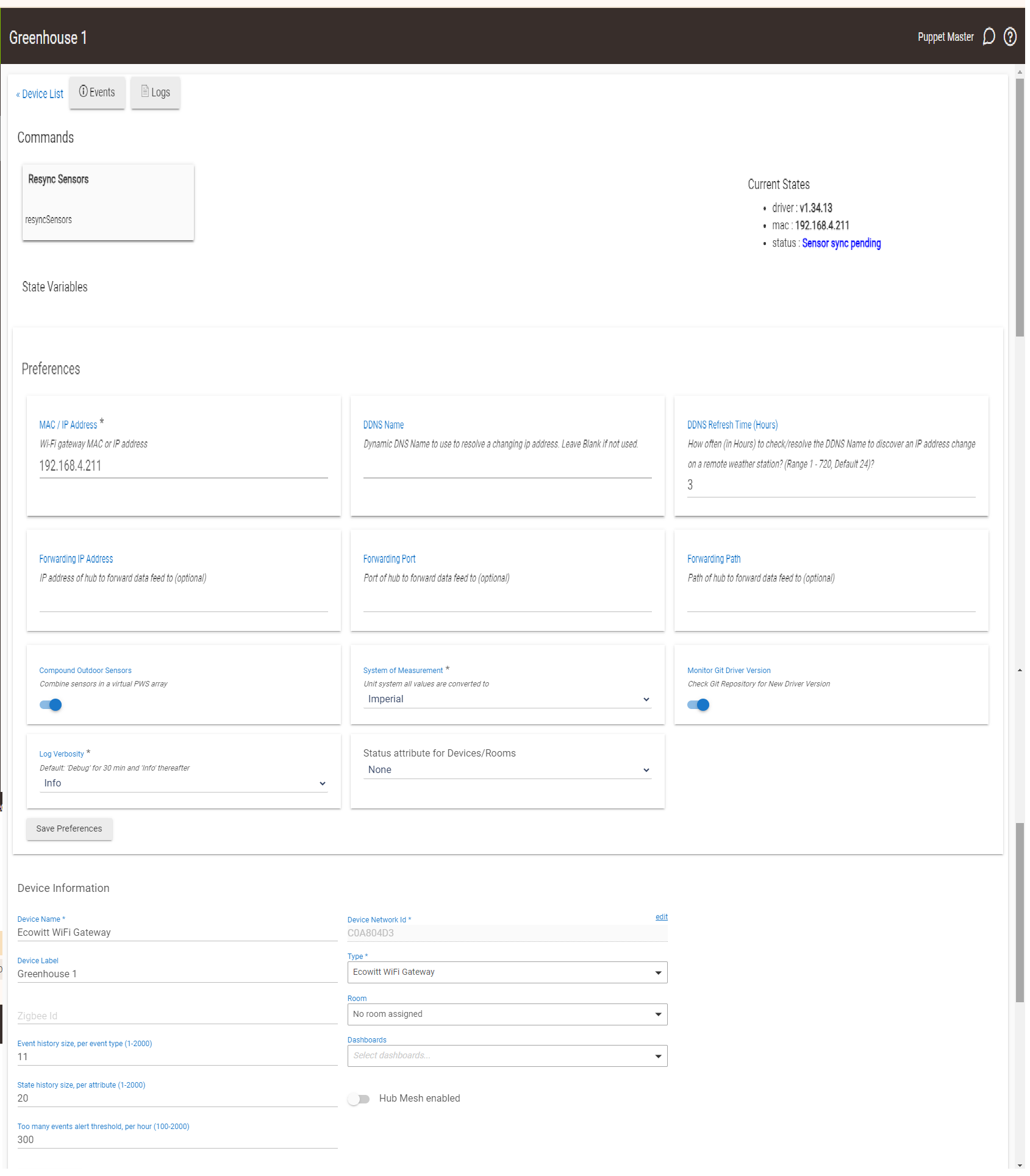Viewport: 1030px width, 1176px height.
Task: Enable the Hub Mesh toggle
Action: click(359, 1099)
